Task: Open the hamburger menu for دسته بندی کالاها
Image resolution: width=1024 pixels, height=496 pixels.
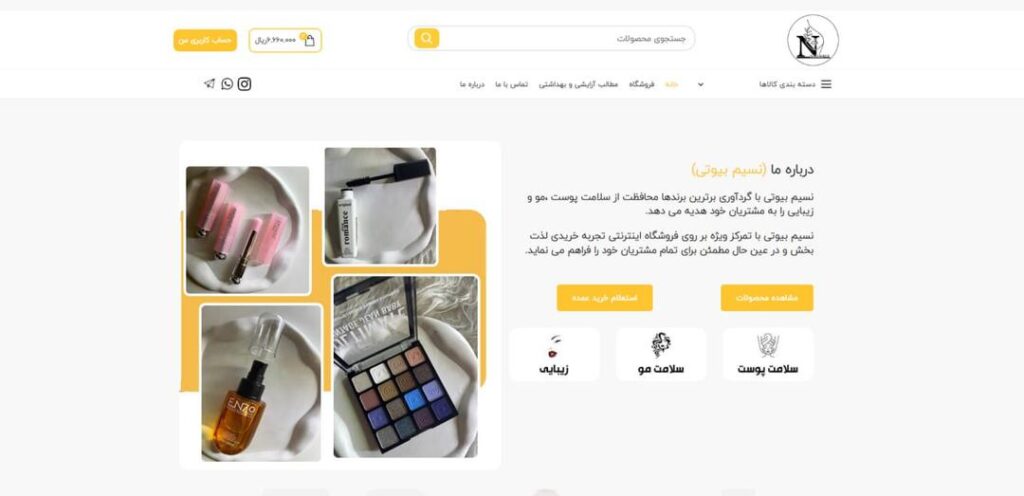Action: point(826,84)
